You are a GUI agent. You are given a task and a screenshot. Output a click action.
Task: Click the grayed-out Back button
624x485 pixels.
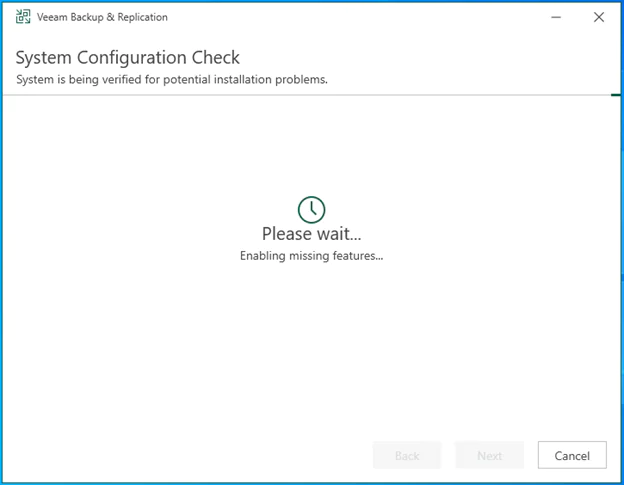click(x=407, y=455)
